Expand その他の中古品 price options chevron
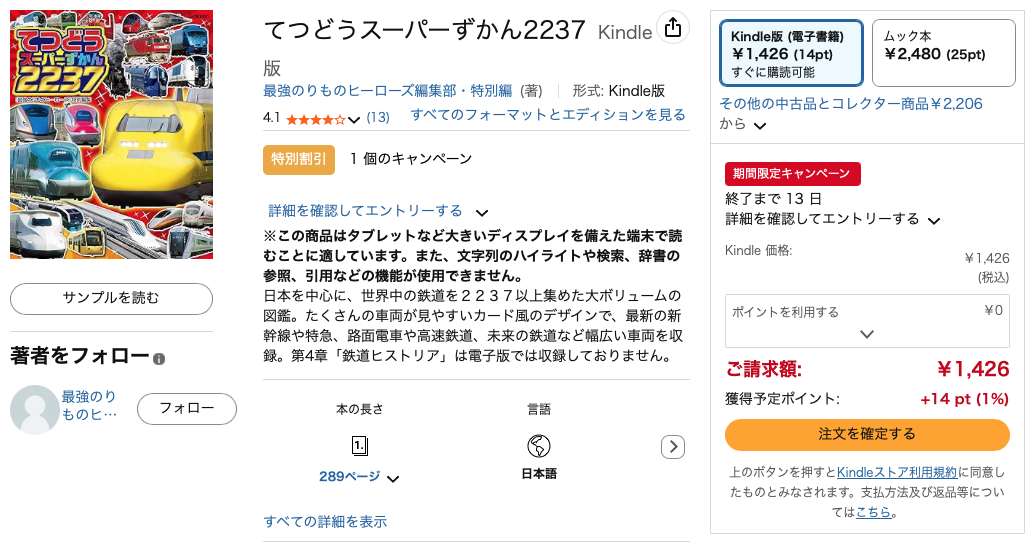 tap(761, 126)
